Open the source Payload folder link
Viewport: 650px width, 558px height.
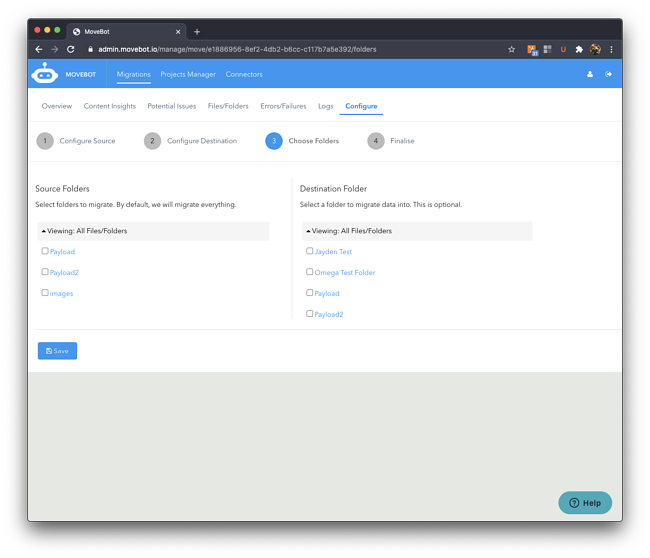pos(62,252)
